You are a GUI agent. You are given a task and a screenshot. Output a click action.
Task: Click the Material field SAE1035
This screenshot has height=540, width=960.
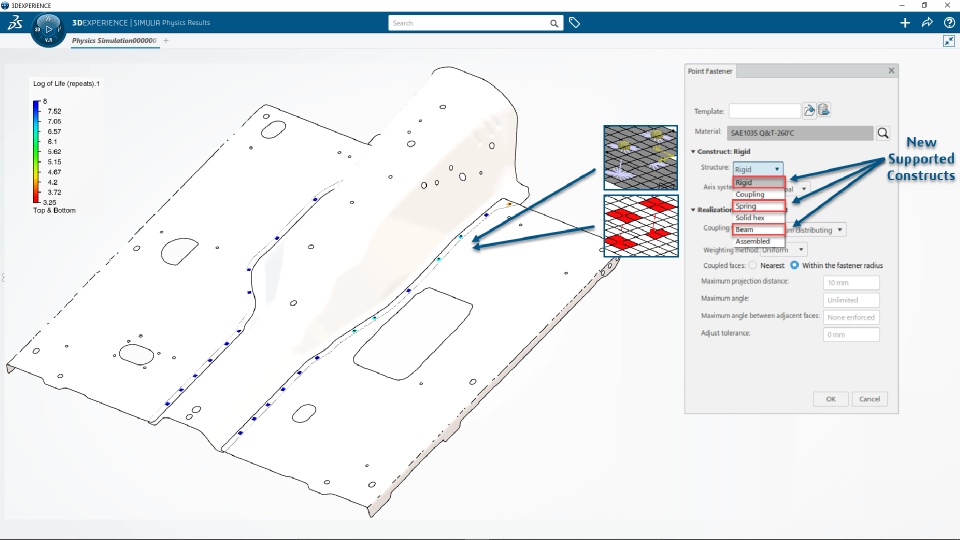800,133
